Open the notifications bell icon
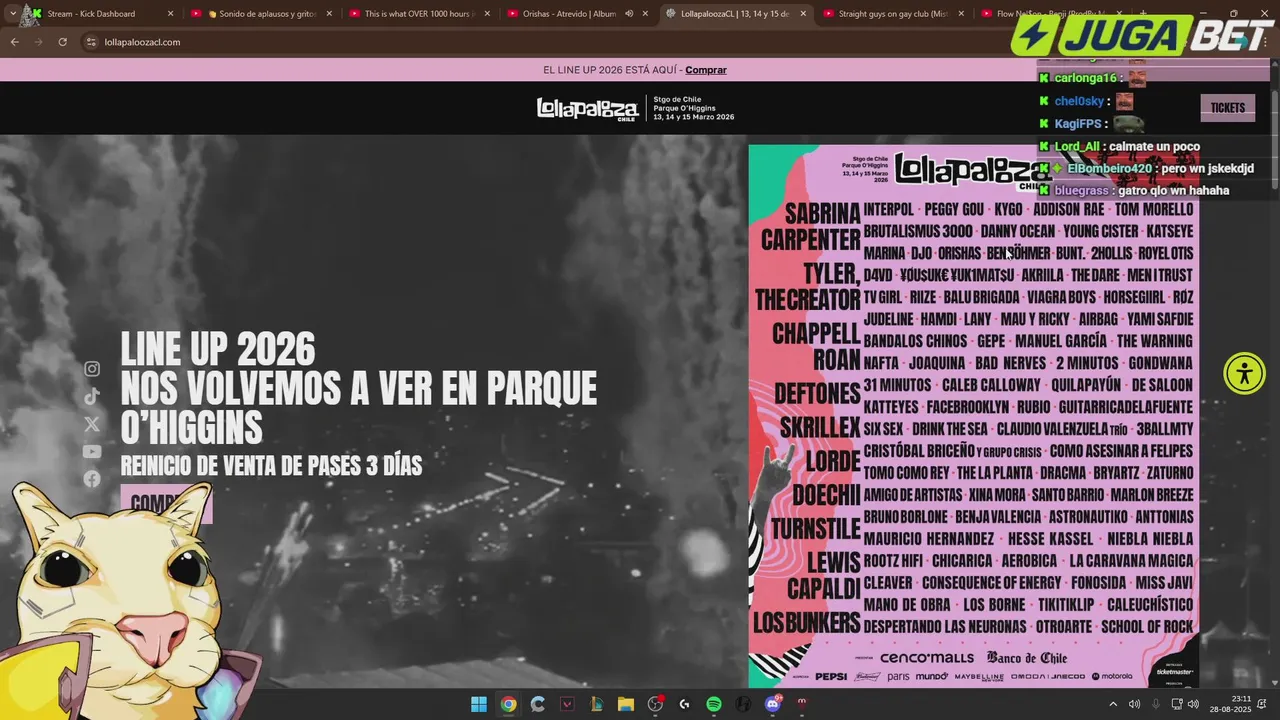1280x720 pixels. (1264, 704)
